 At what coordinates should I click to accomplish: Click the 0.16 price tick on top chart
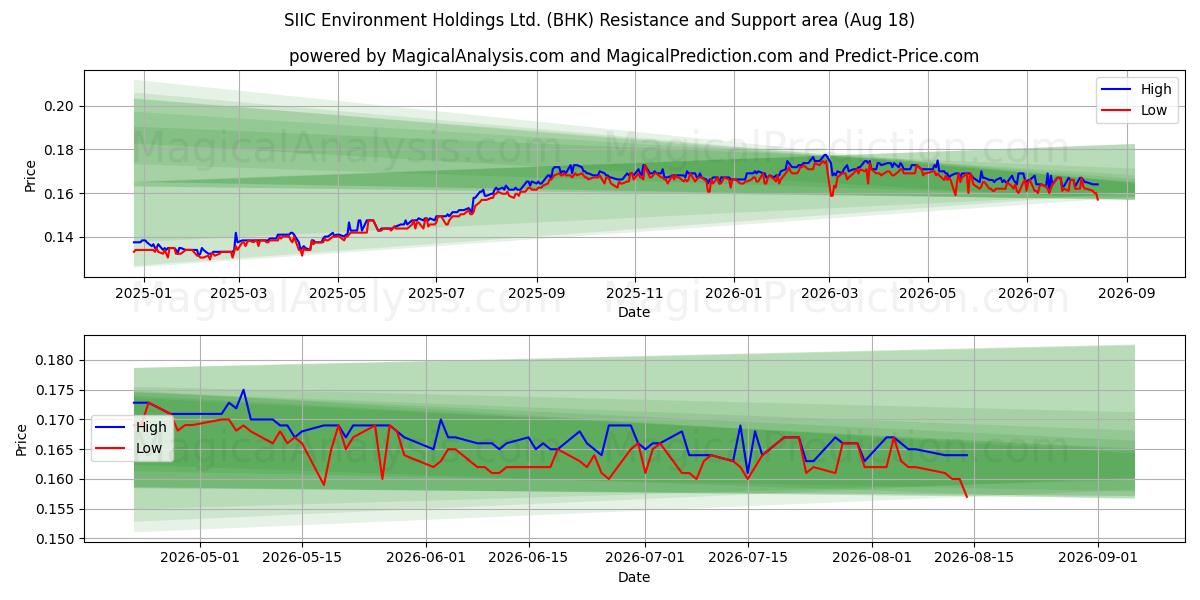(x=59, y=193)
